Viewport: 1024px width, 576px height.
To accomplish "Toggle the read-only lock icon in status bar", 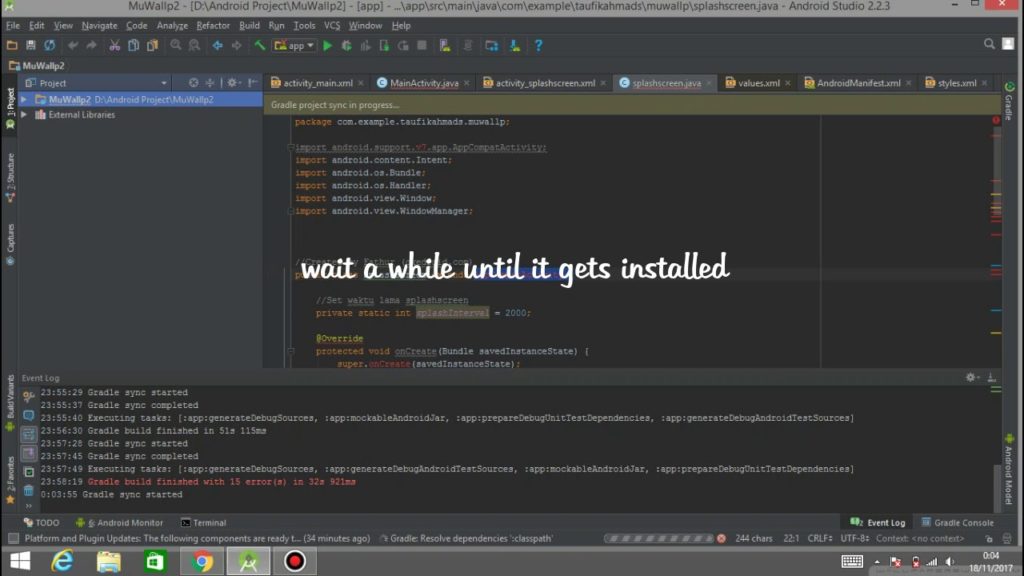I will tap(989, 539).
